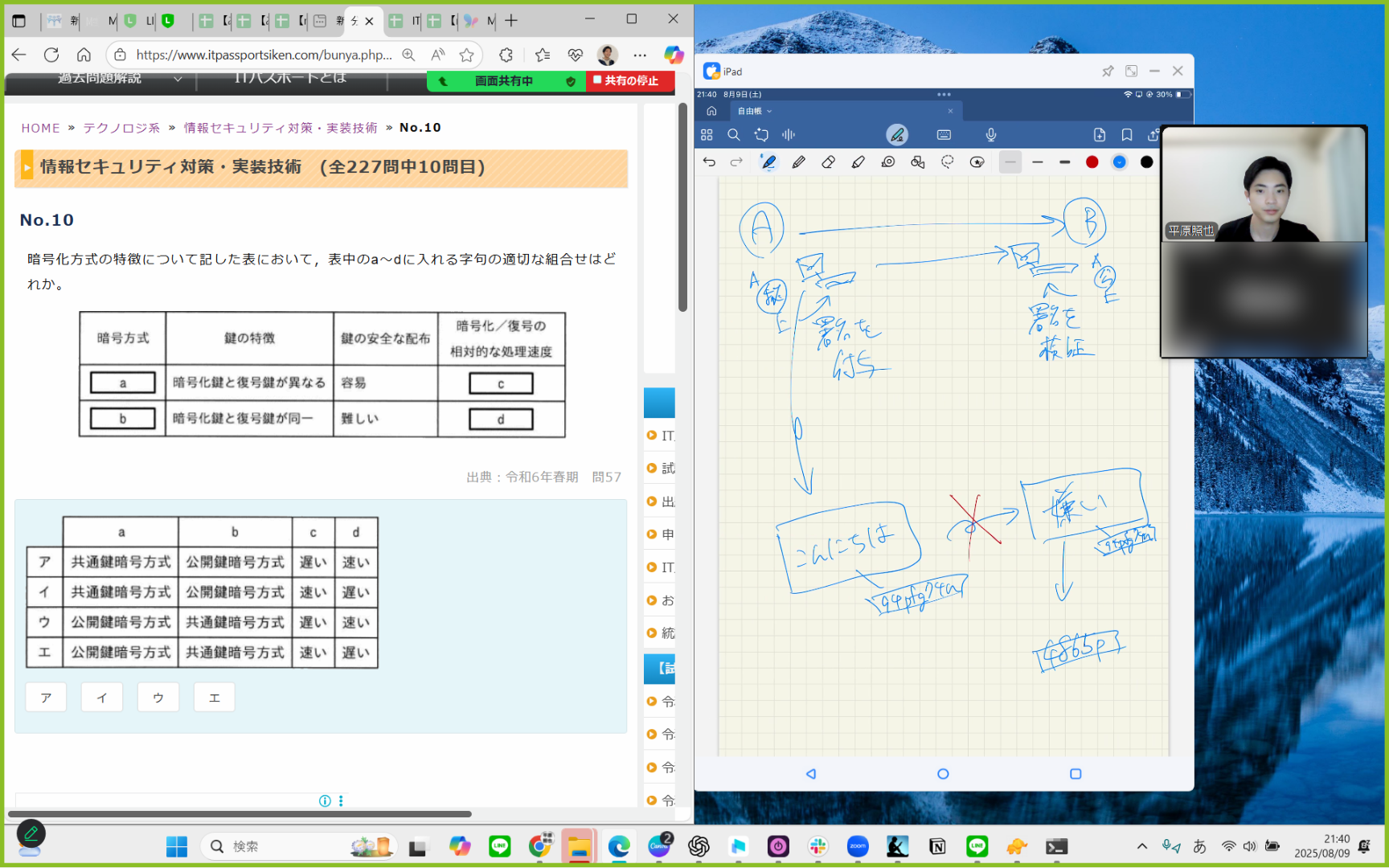Expand the 過去問題解説 menu chevron

click(178, 79)
